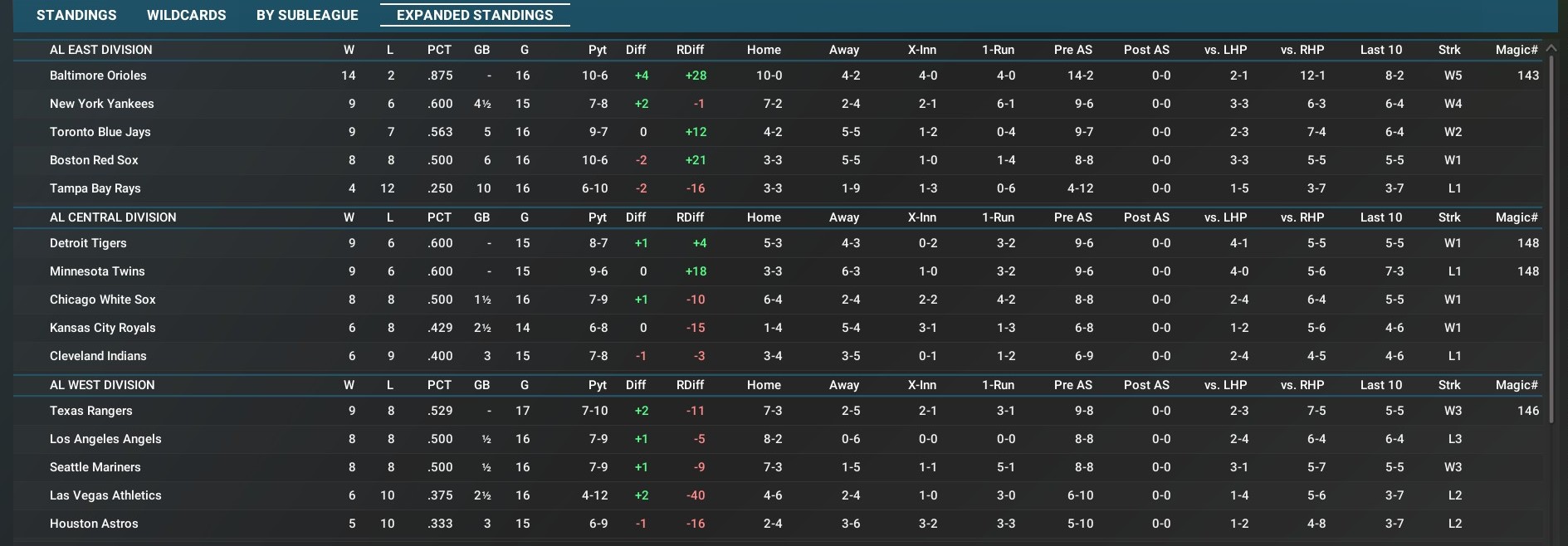1568x546 pixels.
Task: Click AL Central RDiff column header
Action: coord(690,217)
